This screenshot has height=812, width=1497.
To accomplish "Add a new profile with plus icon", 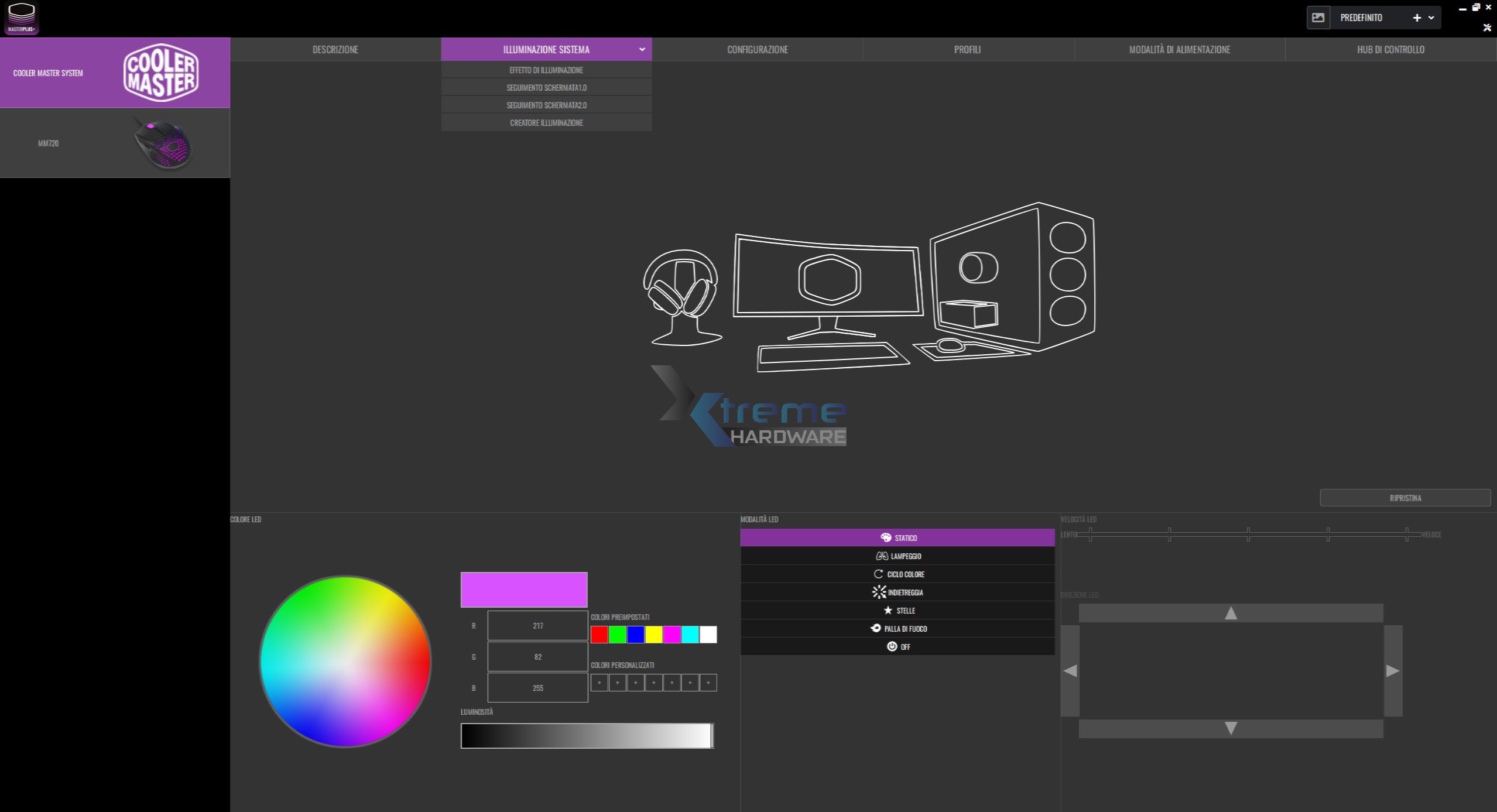I will coord(1416,18).
